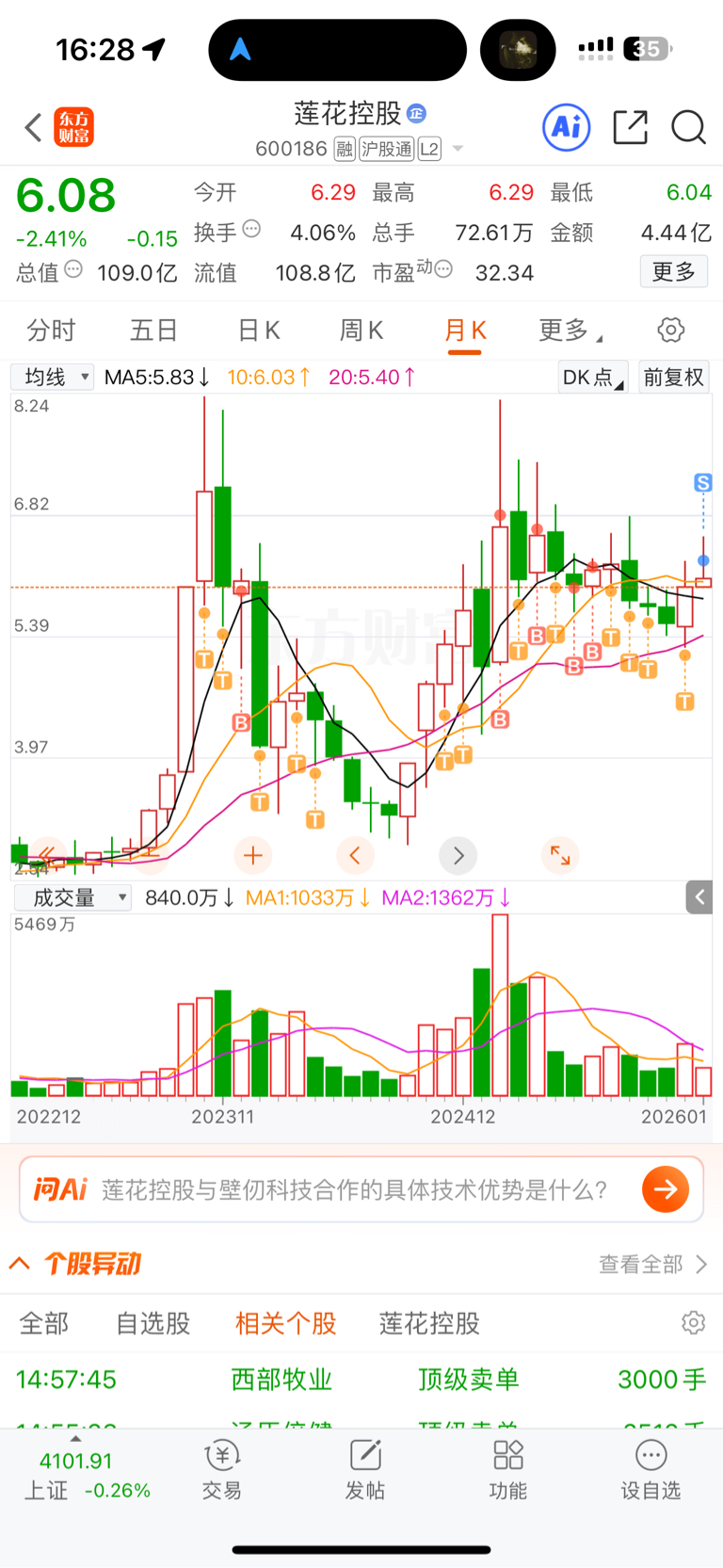Open the 发帖 post icon
723x1568 pixels.
(365, 1469)
